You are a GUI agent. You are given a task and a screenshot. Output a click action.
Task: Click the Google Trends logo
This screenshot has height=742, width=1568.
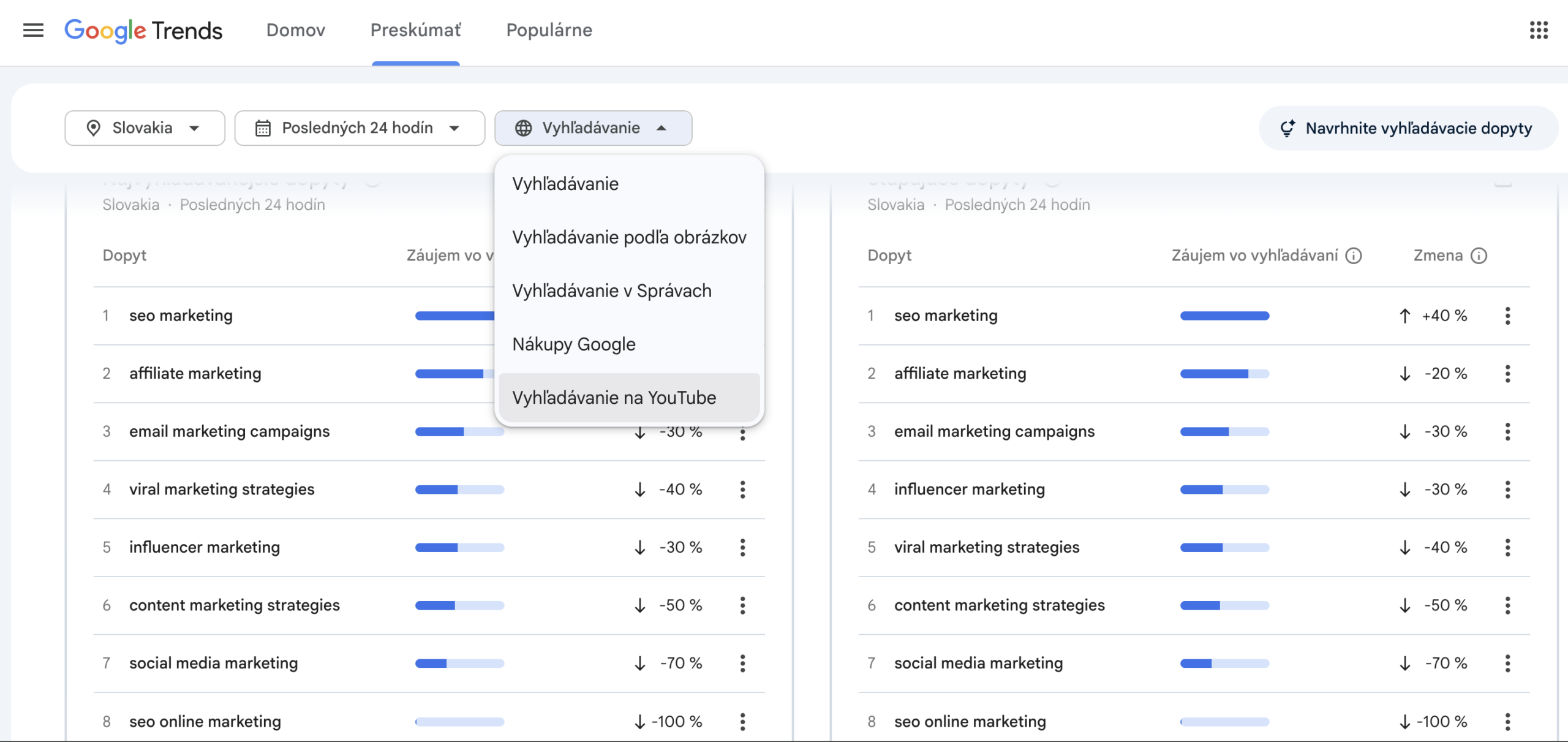click(143, 30)
